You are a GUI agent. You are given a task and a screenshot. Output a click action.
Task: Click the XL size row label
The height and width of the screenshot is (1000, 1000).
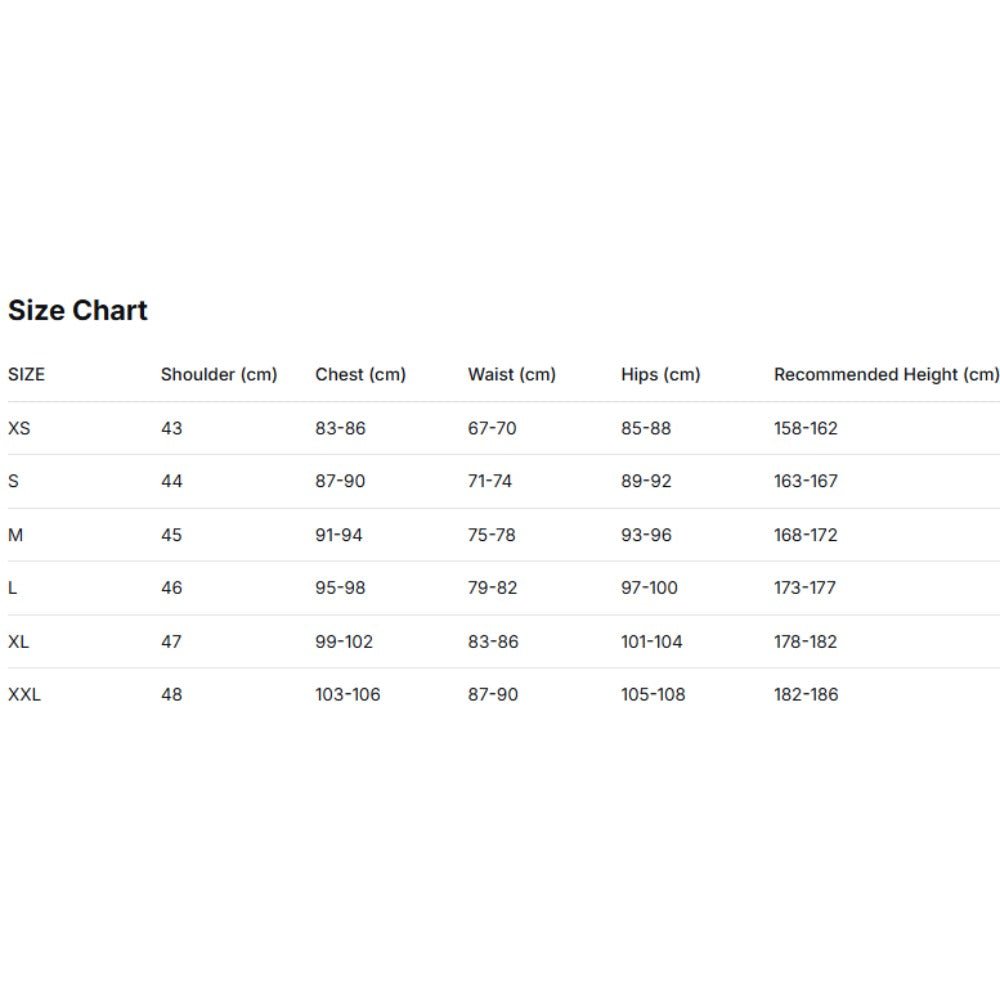pos(19,641)
